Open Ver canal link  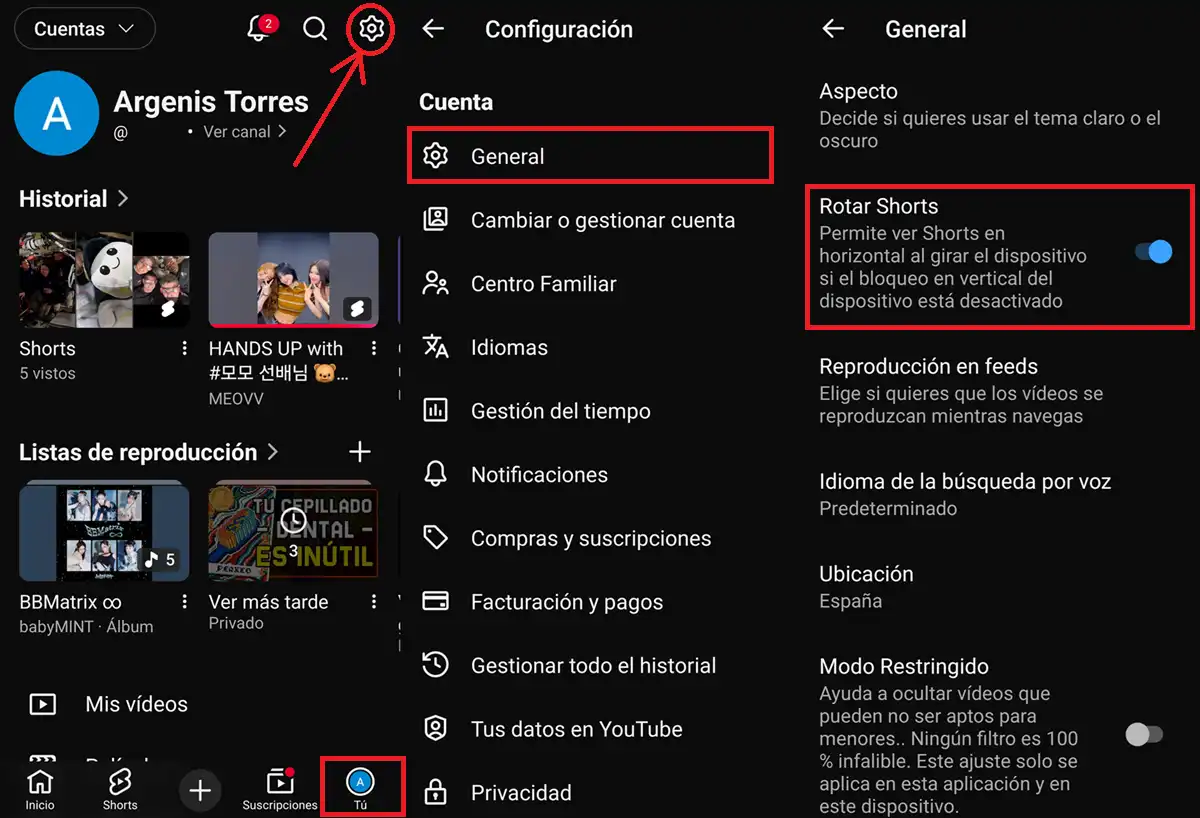pyautogui.click(x=238, y=131)
